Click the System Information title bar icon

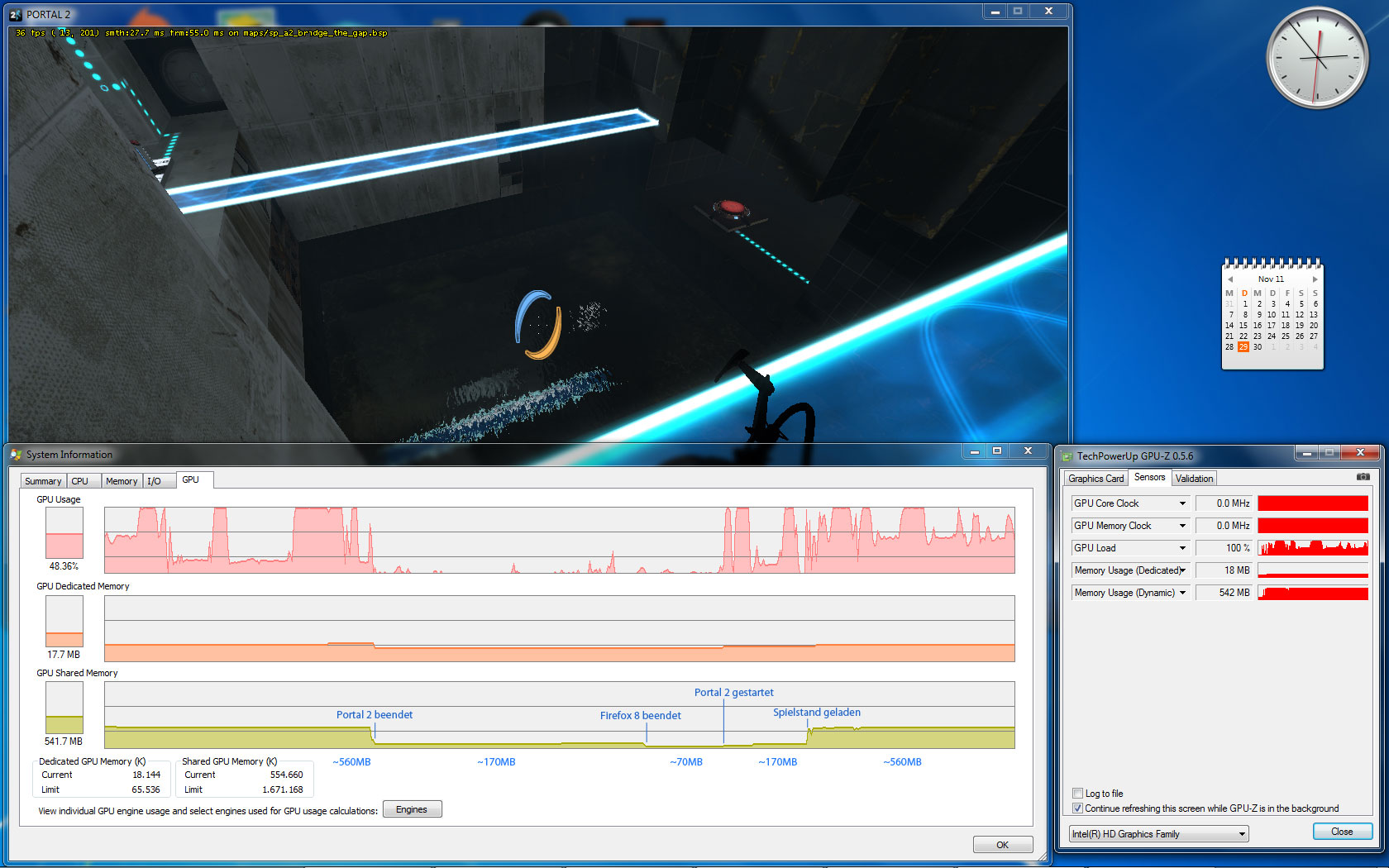click(17, 455)
